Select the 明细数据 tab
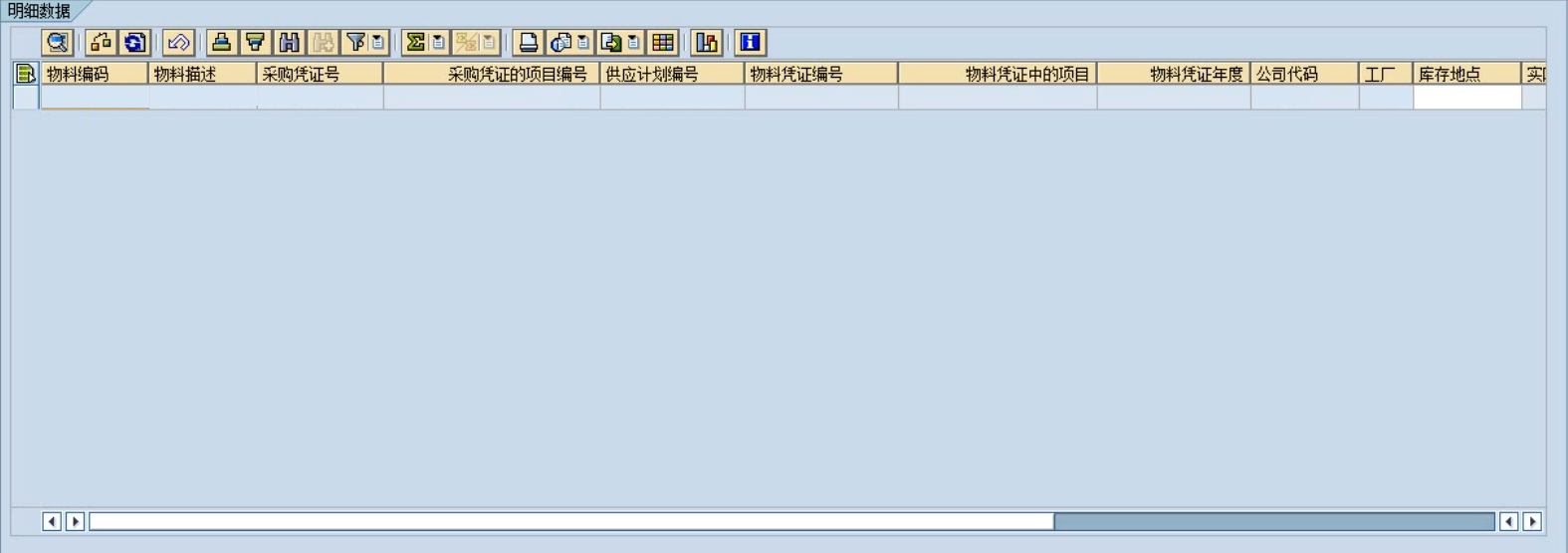This screenshot has width=1568, height=553. [39, 11]
